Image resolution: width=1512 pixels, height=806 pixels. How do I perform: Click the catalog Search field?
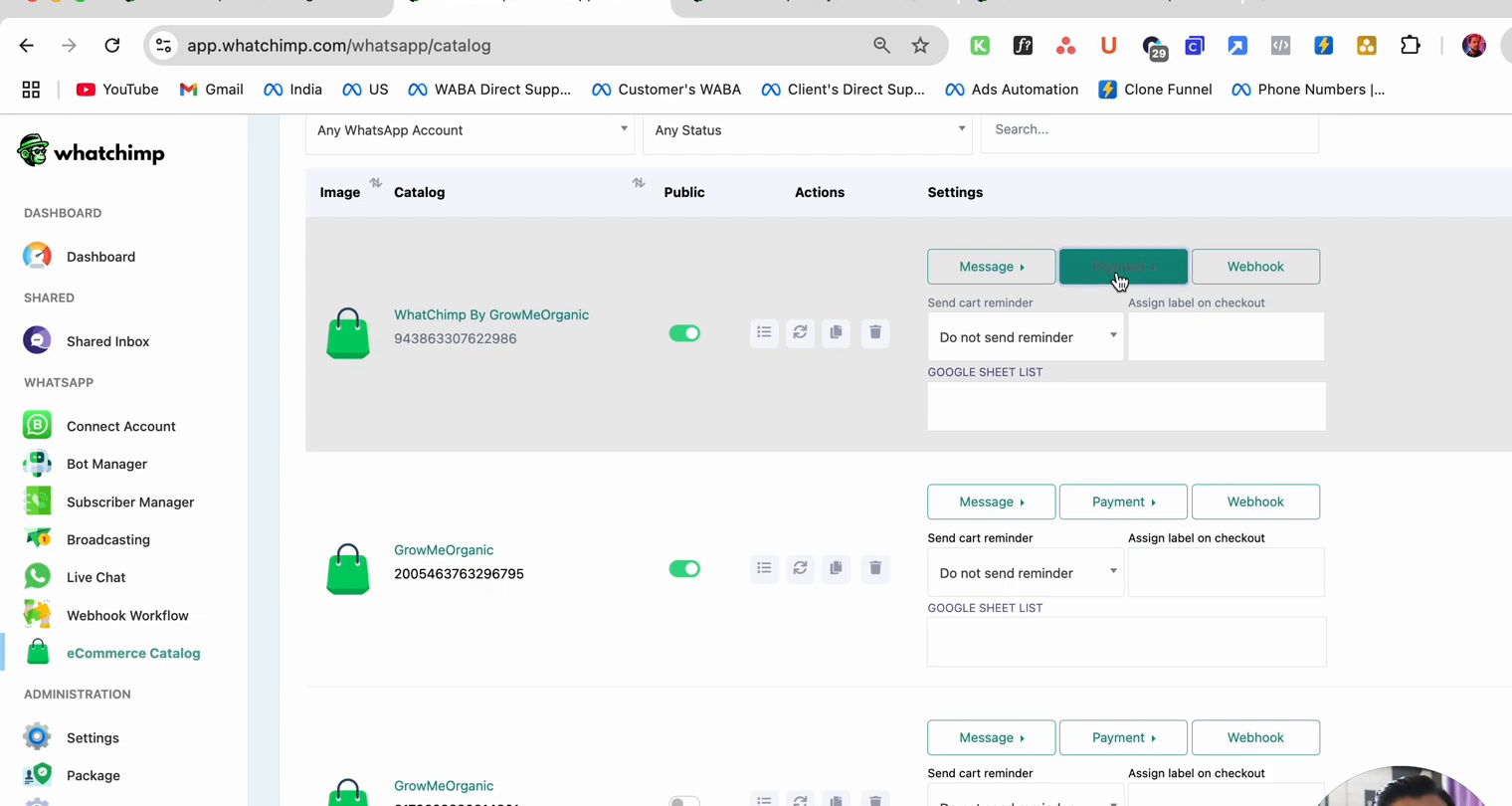pos(1150,130)
